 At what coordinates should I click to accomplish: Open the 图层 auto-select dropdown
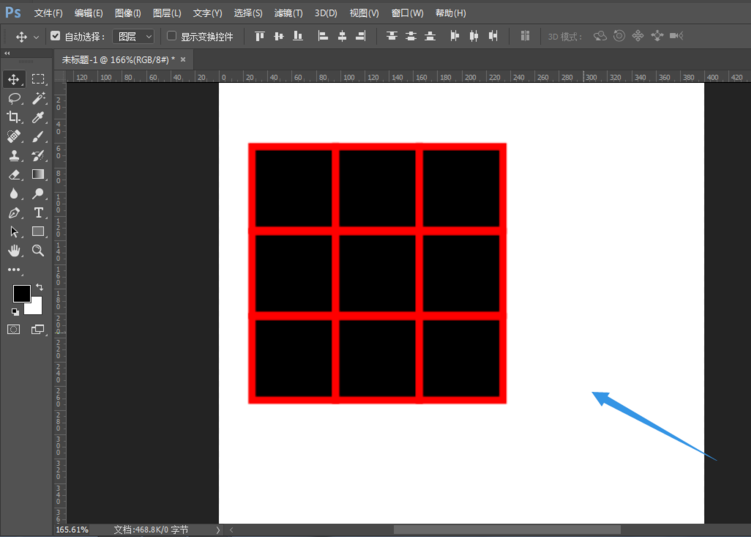pos(134,36)
